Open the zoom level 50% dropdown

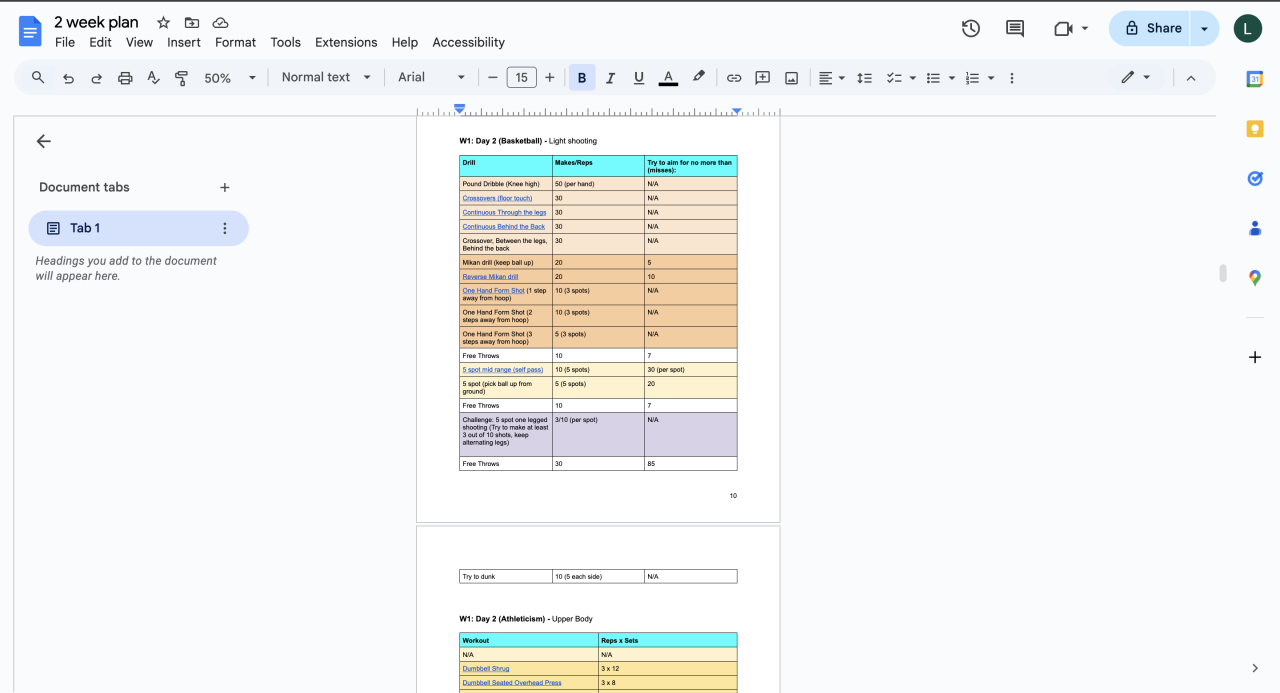point(230,78)
